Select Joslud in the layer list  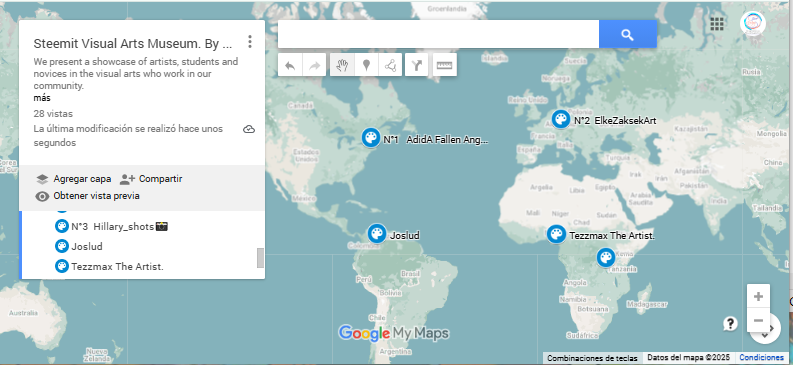[x=87, y=247]
